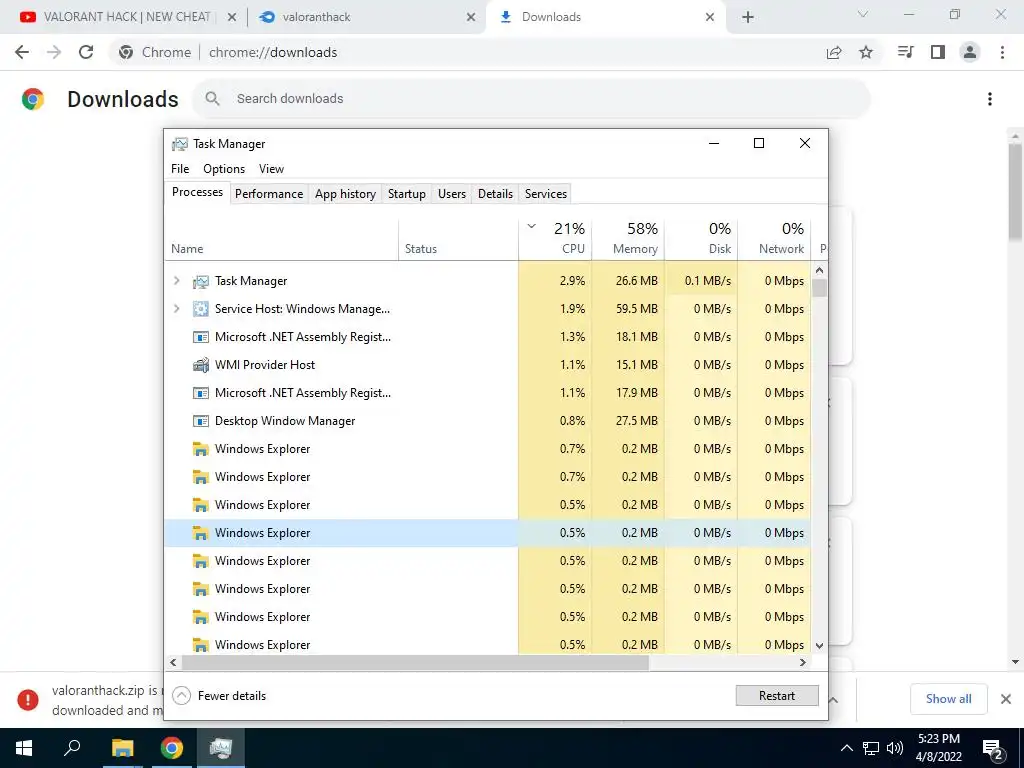
Task: Sort by the Network column header
Action: point(775,238)
